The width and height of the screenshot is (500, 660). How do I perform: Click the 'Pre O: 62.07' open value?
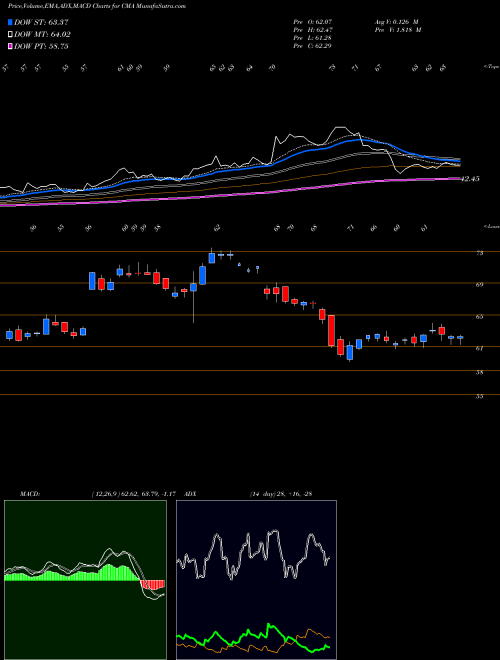[313, 21]
